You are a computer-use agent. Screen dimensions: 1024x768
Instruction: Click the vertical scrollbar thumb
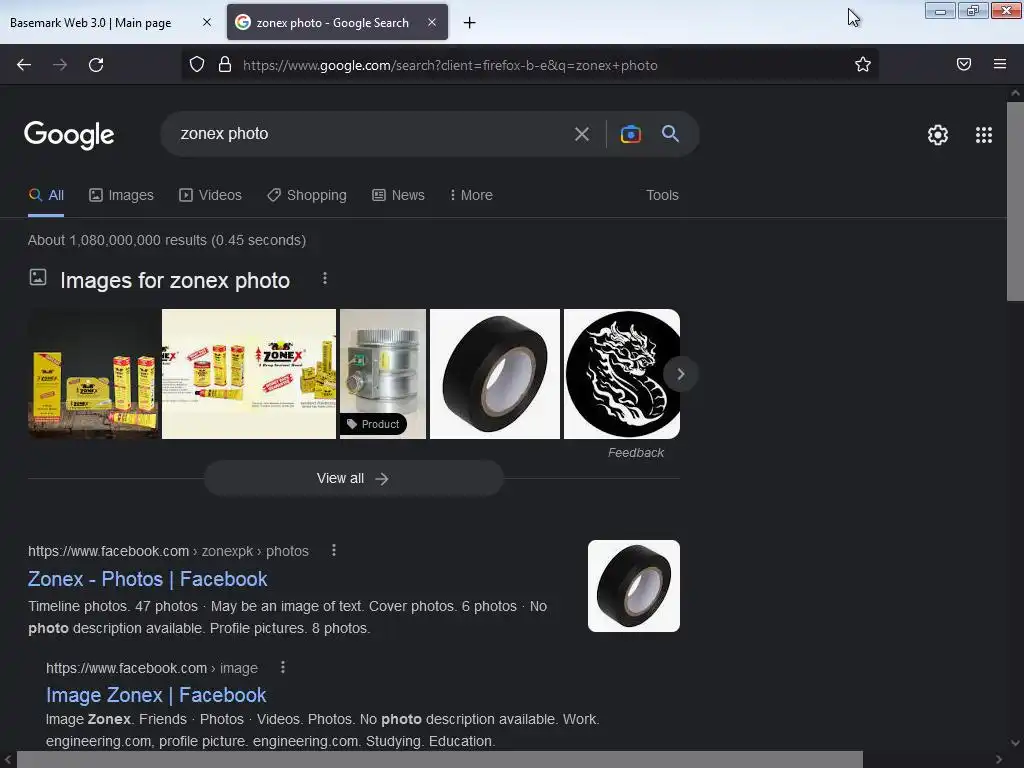point(1015,201)
